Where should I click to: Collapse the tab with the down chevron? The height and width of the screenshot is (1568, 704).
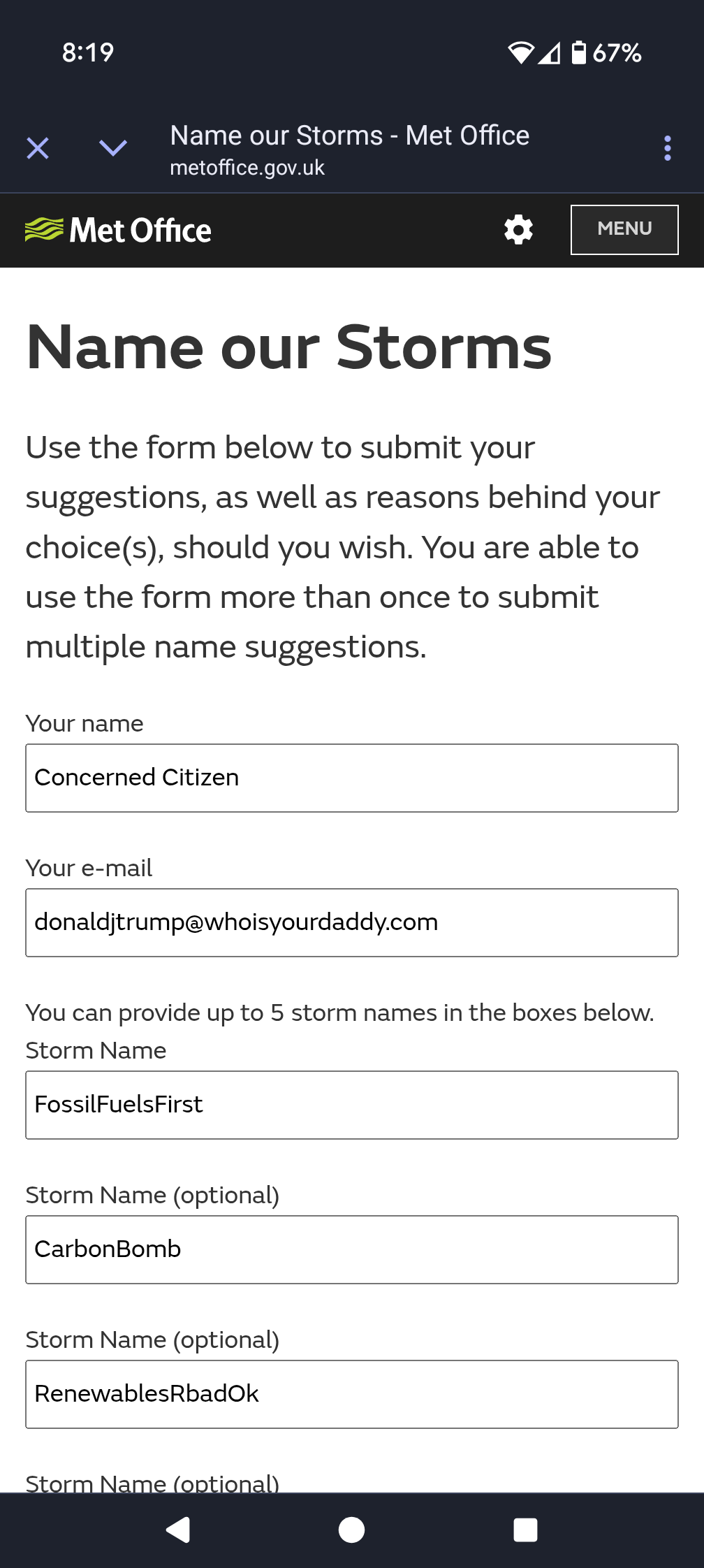click(x=113, y=147)
